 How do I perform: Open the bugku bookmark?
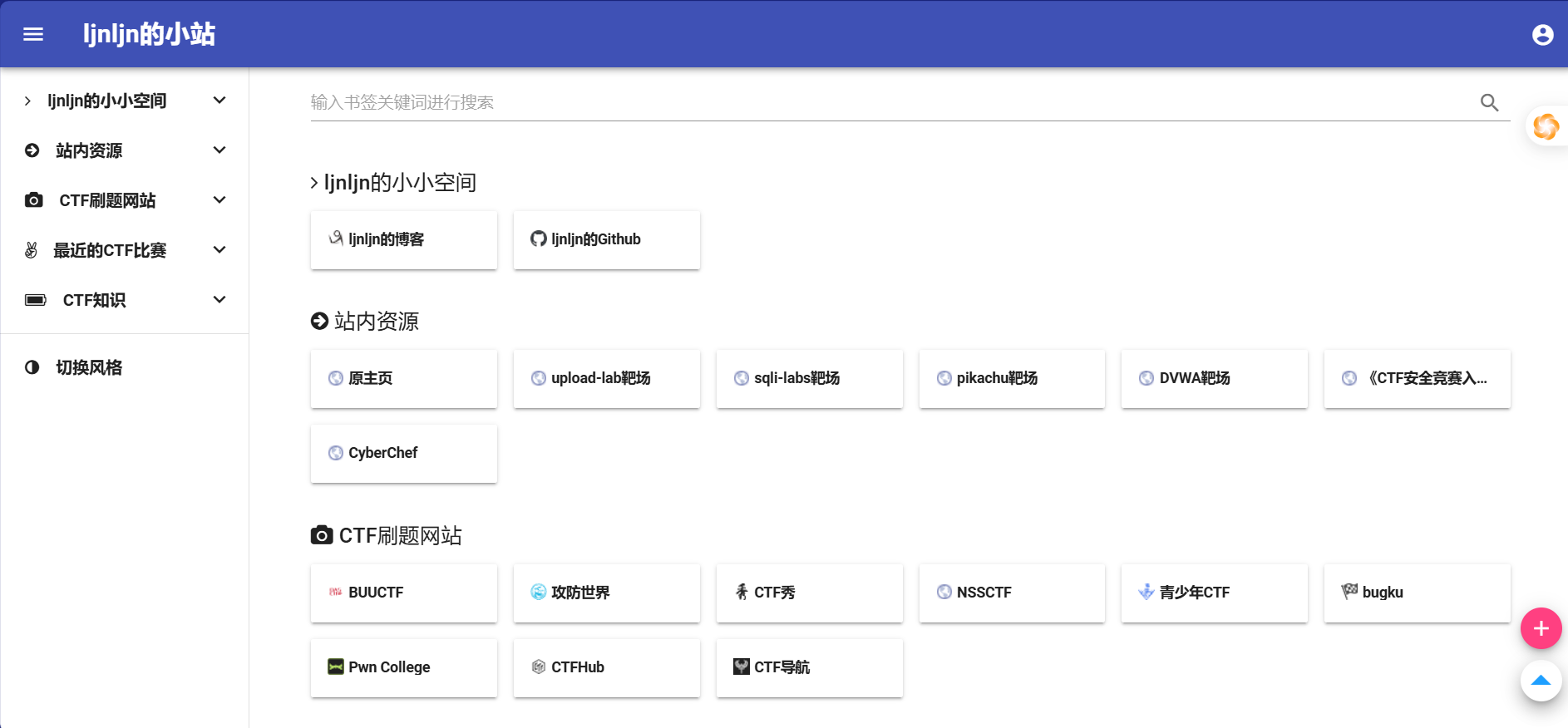click(x=1418, y=593)
